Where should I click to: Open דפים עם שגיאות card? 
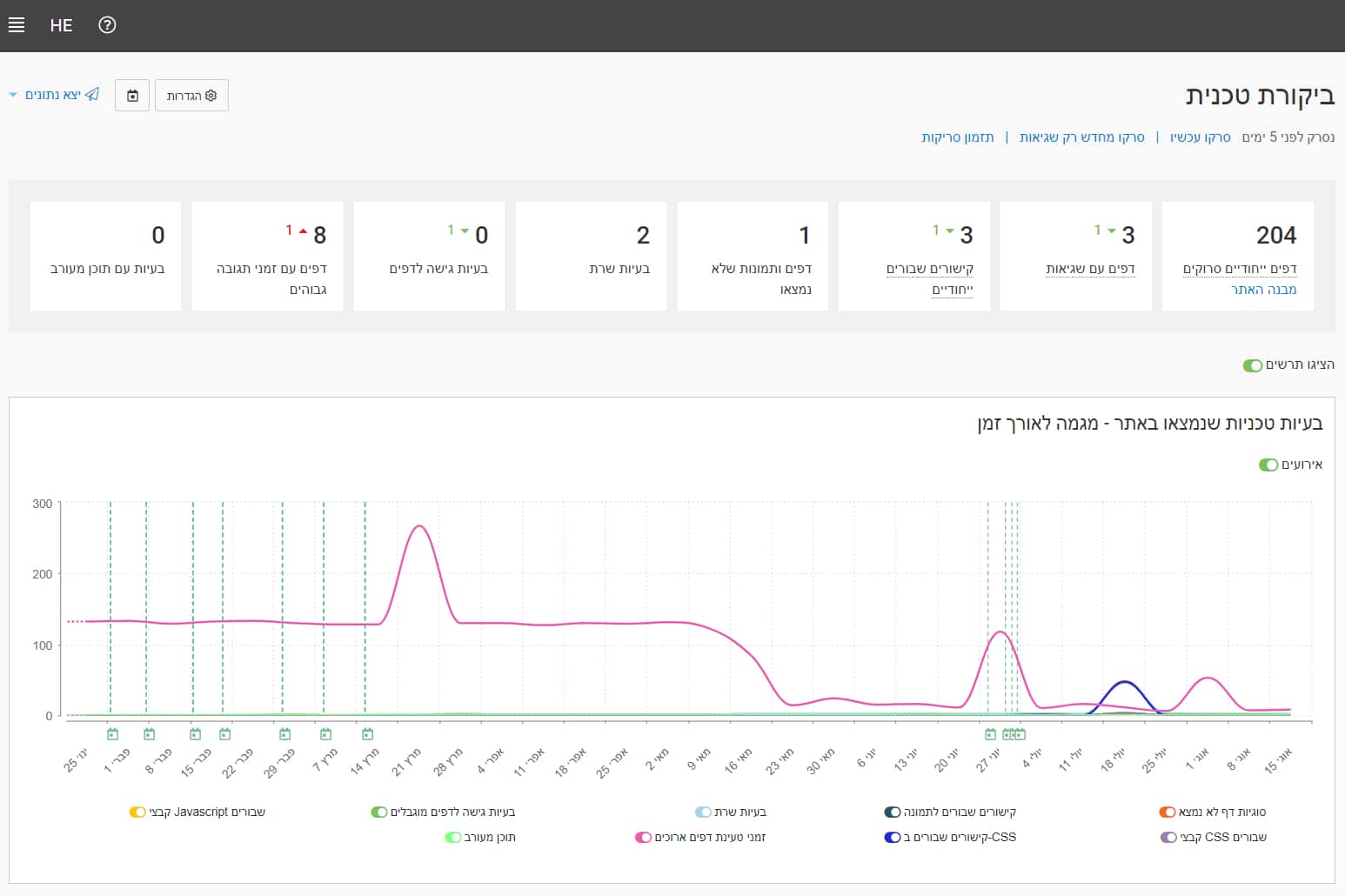[1076, 257]
